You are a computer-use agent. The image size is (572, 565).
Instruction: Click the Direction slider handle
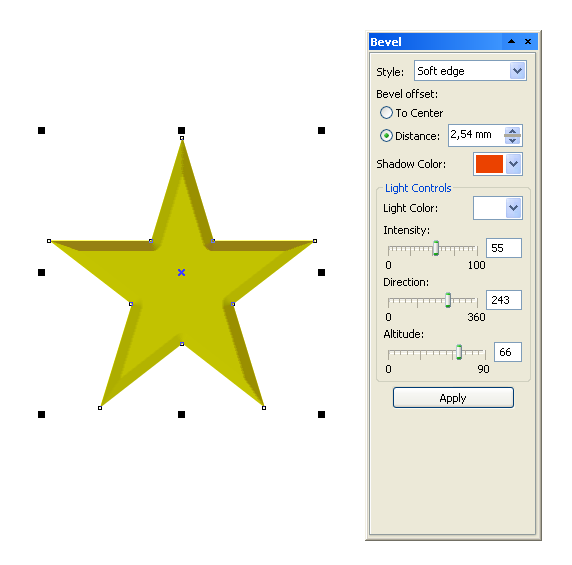pyautogui.click(x=448, y=300)
